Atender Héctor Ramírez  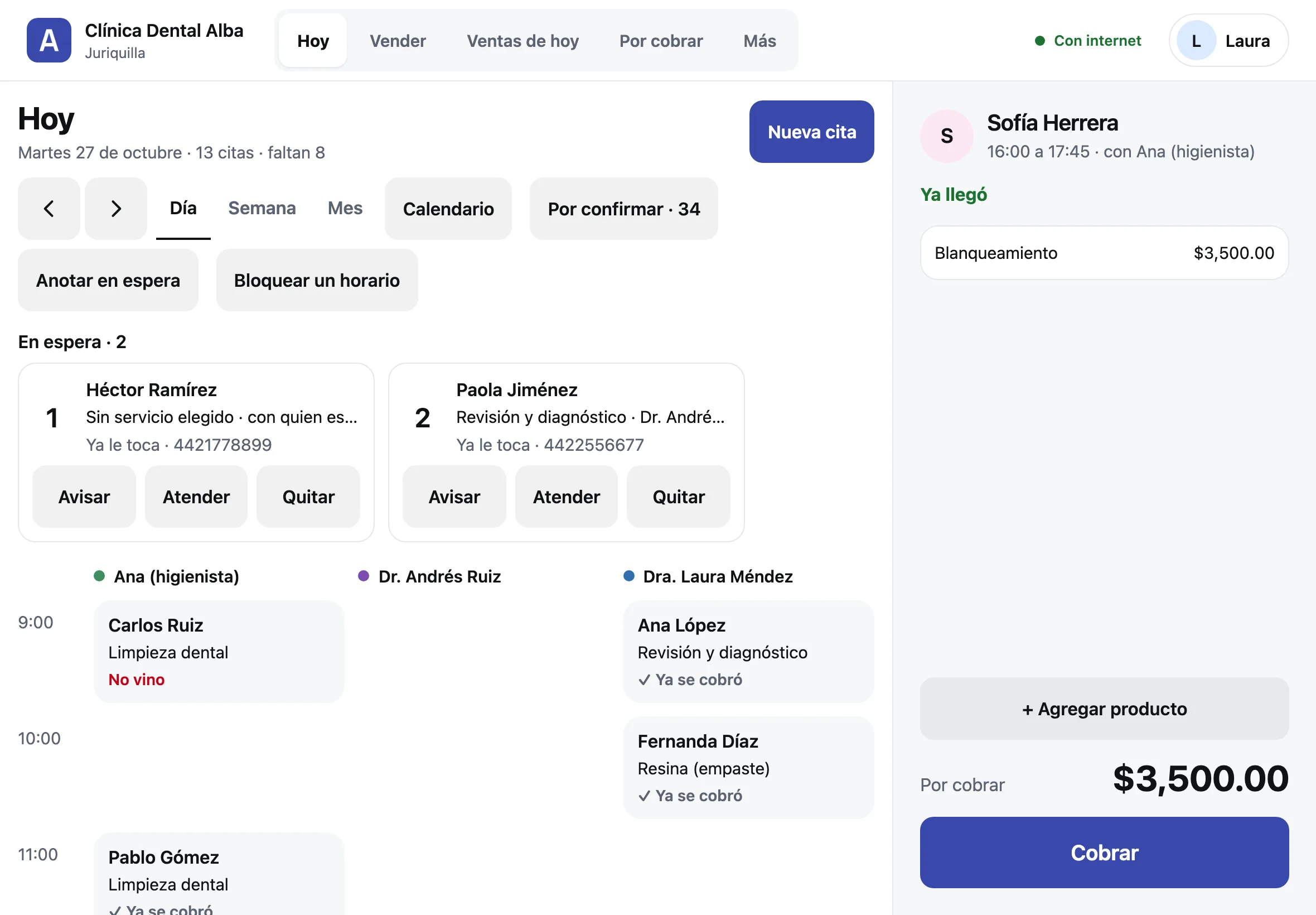pos(196,497)
